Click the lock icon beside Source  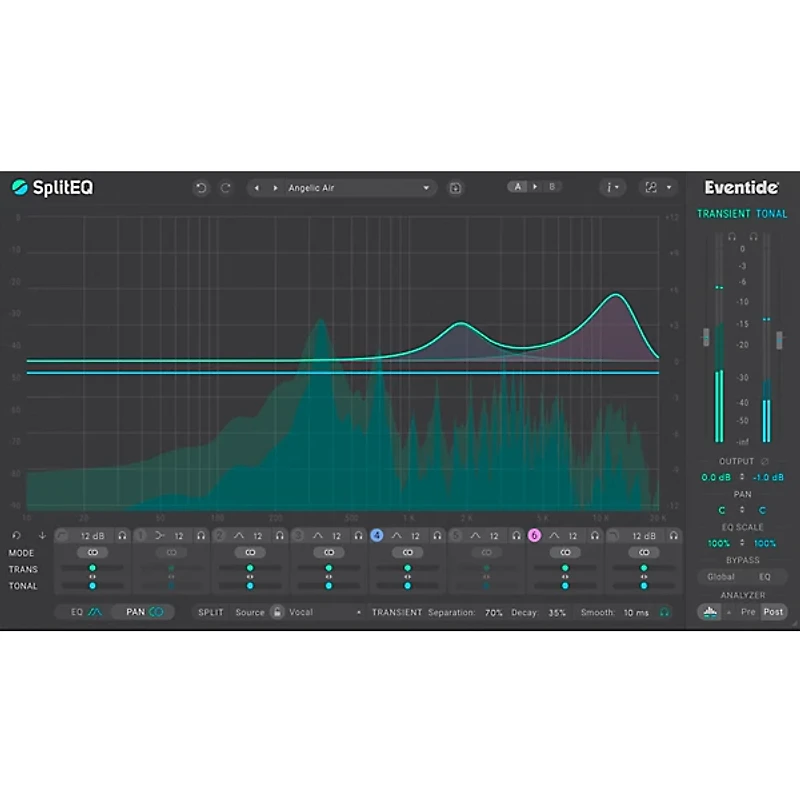278,611
